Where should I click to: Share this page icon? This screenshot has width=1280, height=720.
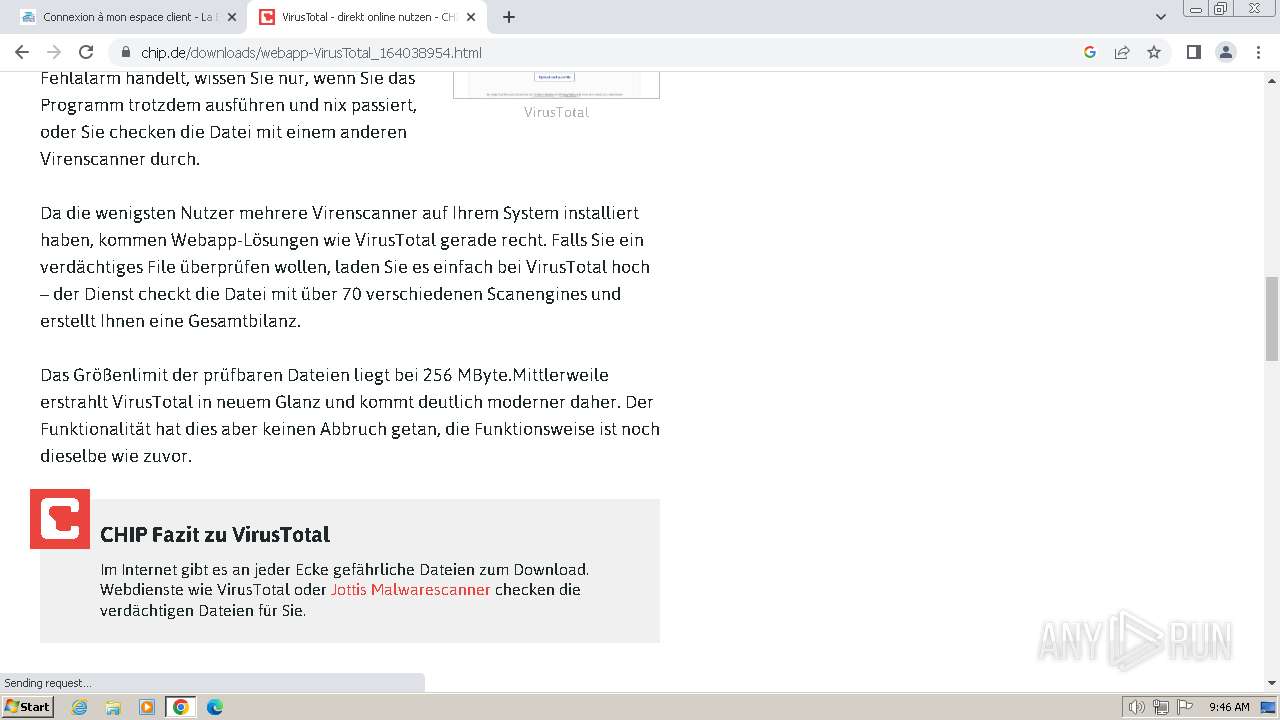[x=1122, y=52]
